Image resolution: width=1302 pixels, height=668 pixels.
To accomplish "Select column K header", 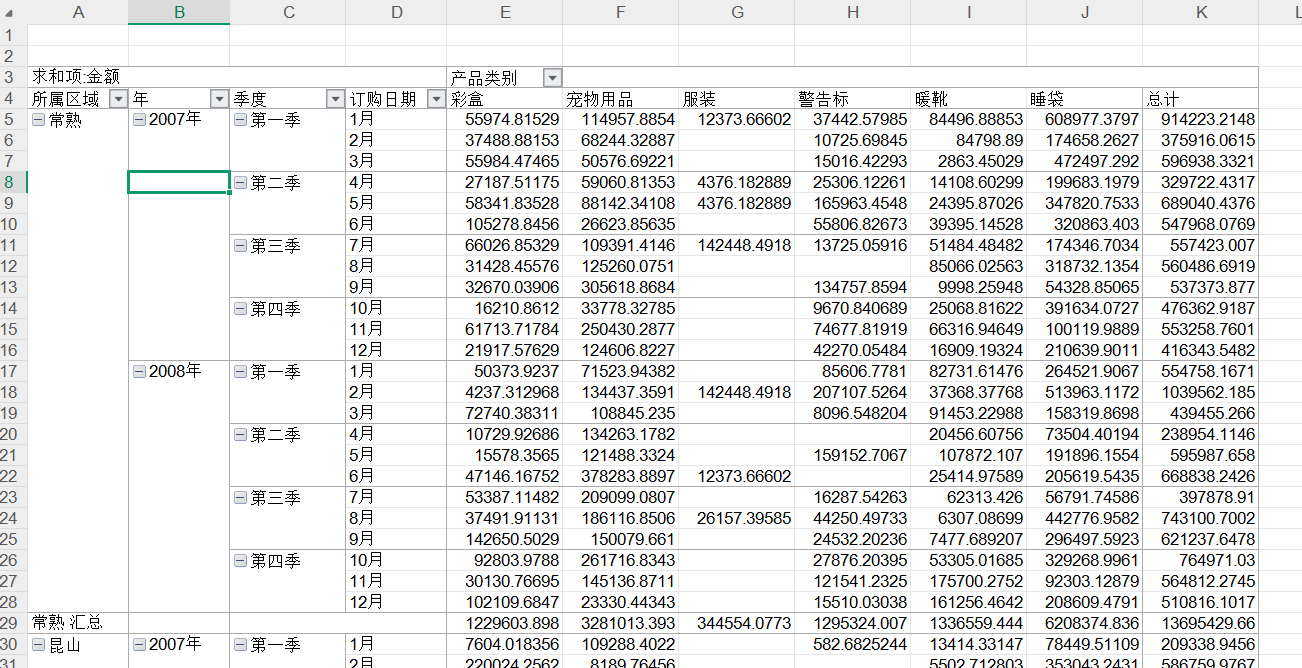I will coord(1200,12).
